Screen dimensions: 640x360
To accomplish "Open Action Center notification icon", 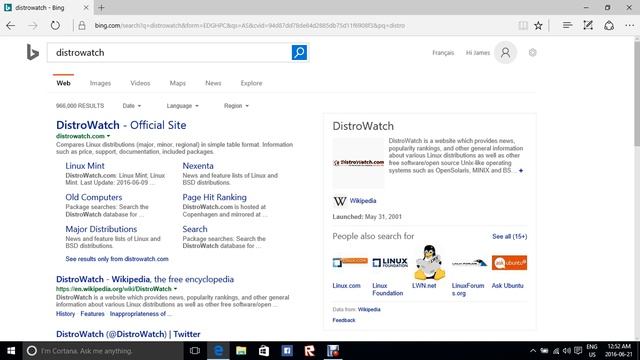I will click(x=578, y=351).
